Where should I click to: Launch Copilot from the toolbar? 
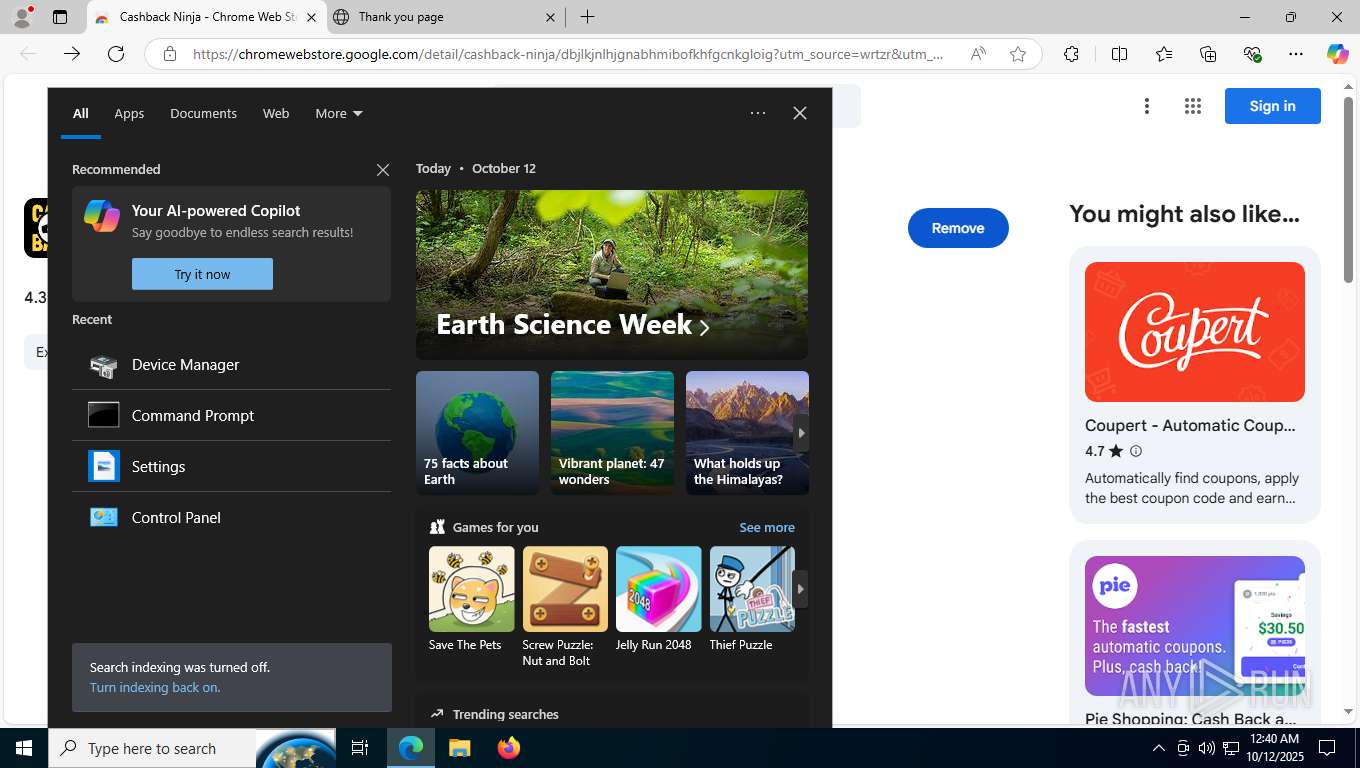coord(1337,54)
